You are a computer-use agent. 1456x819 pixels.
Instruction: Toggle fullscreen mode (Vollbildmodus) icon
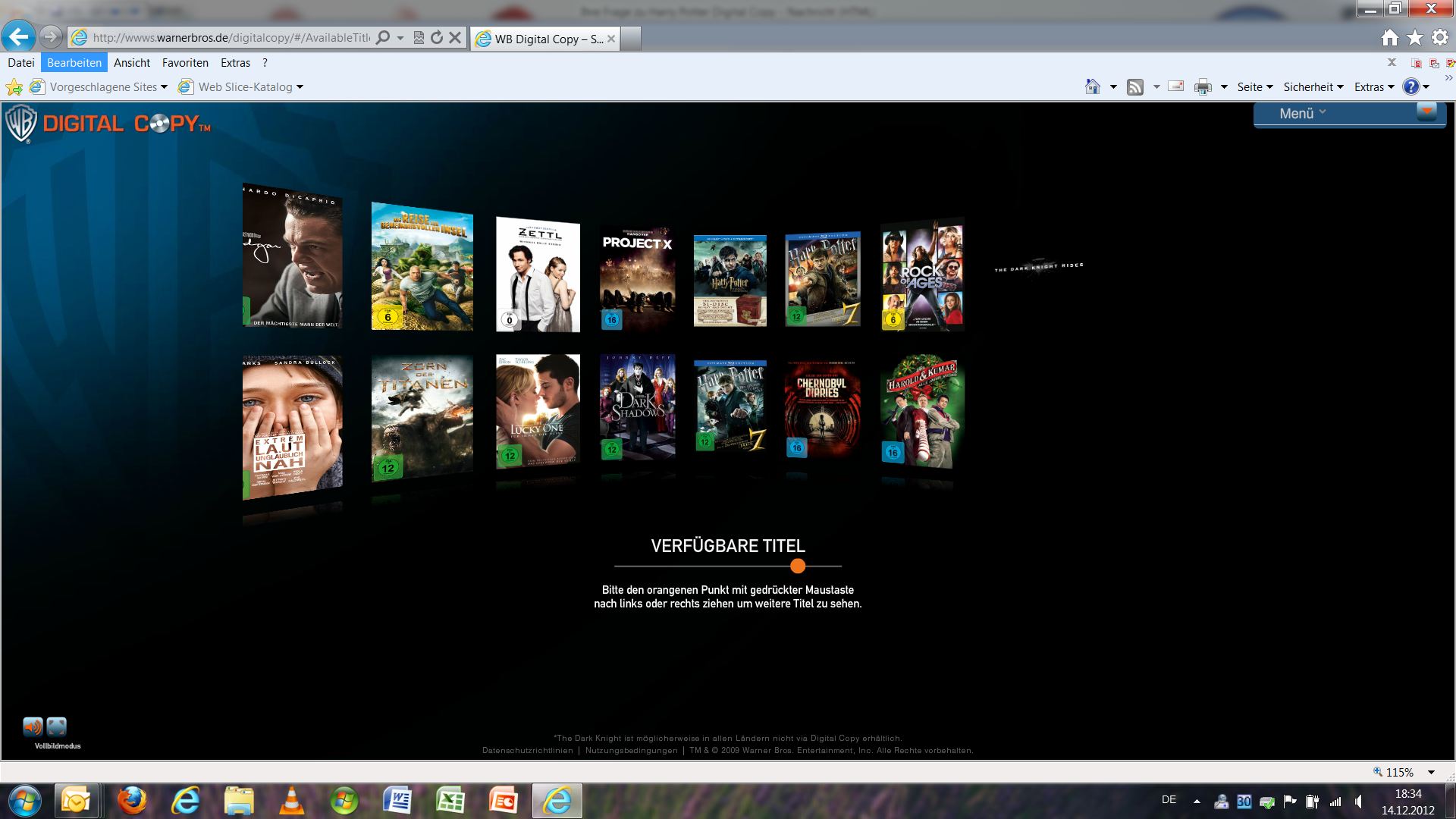57,726
